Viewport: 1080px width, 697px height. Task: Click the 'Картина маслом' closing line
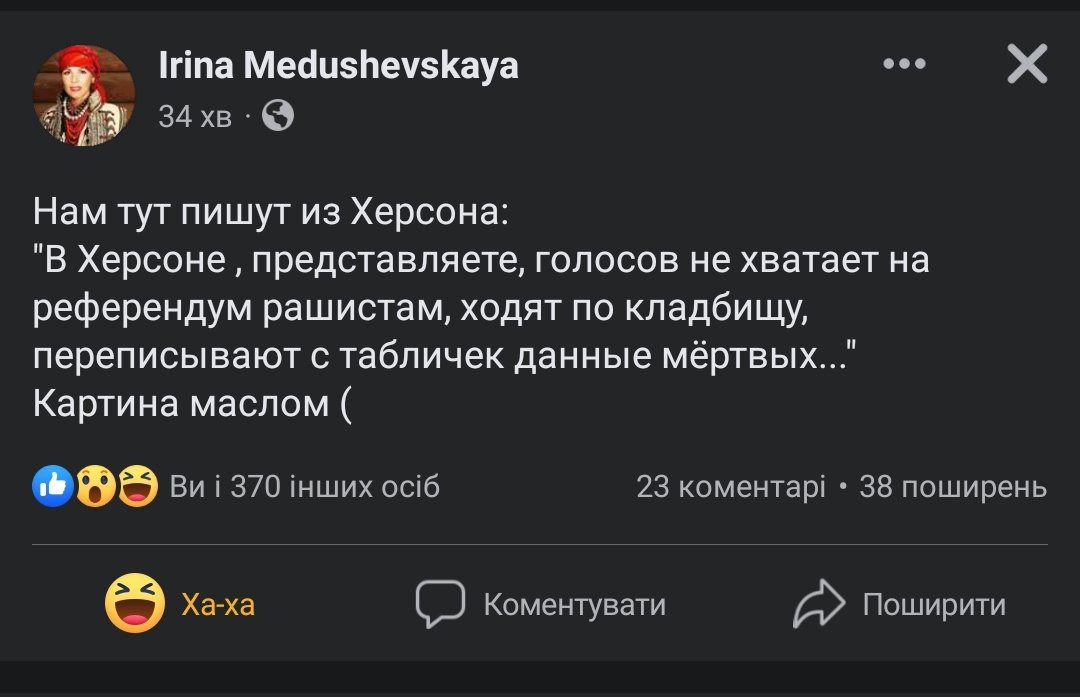tap(192, 403)
